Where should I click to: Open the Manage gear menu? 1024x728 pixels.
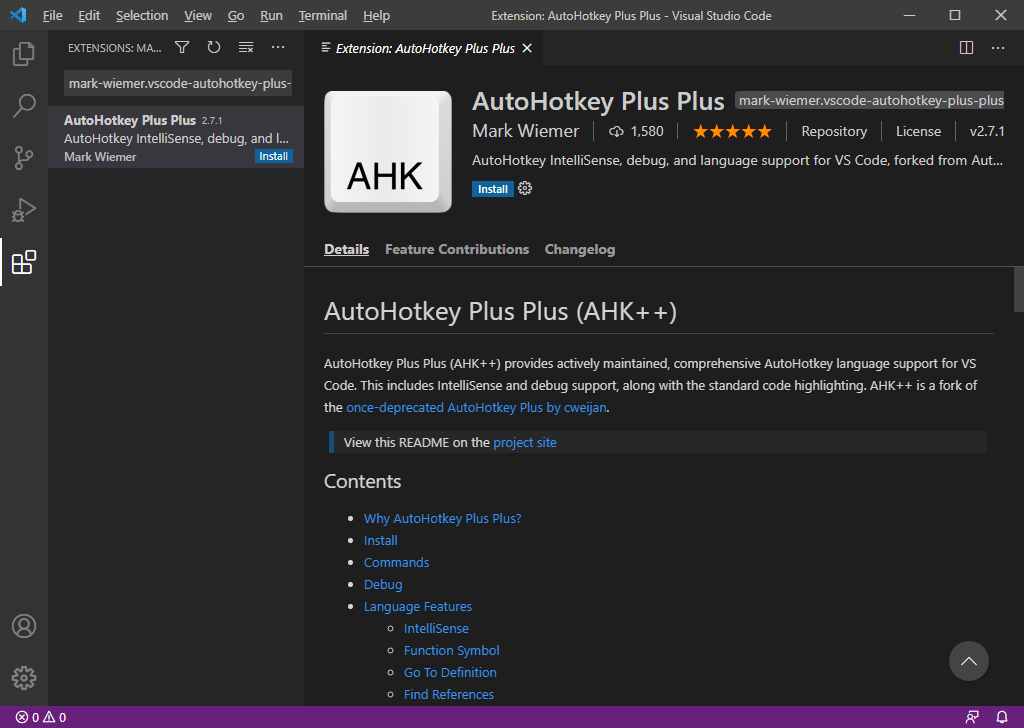(x=23, y=677)
